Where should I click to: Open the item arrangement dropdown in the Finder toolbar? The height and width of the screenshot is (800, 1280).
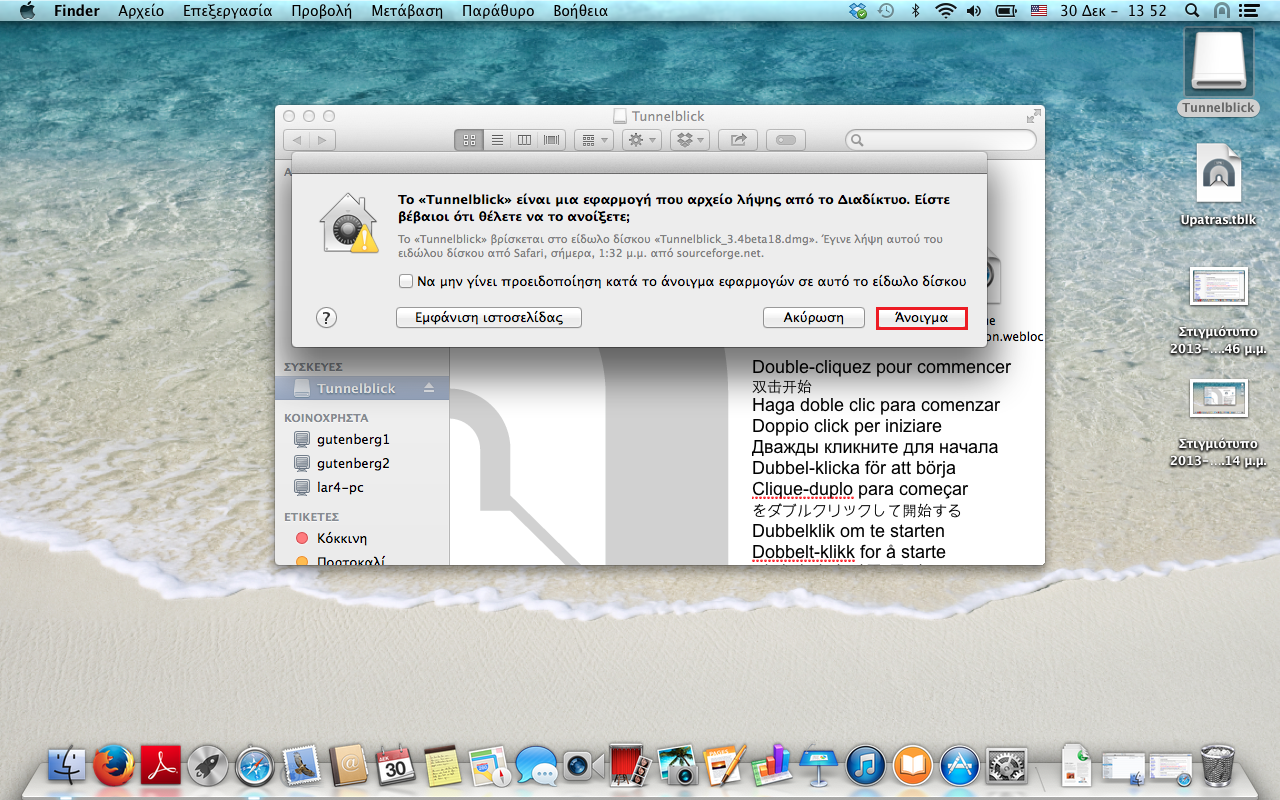tap(594, 141)
